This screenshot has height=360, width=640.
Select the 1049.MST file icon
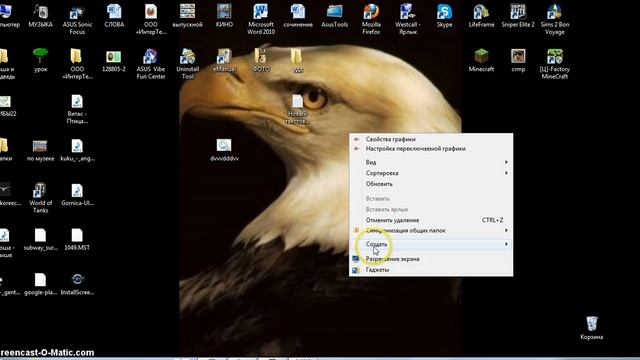click(x=77, y=239)
